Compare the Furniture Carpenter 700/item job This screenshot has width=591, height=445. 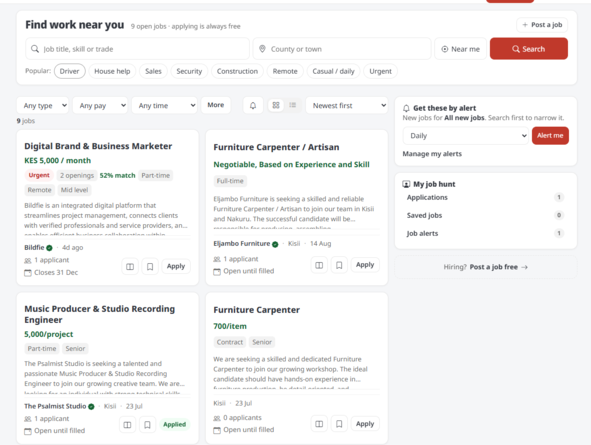(x=319, y=424)
